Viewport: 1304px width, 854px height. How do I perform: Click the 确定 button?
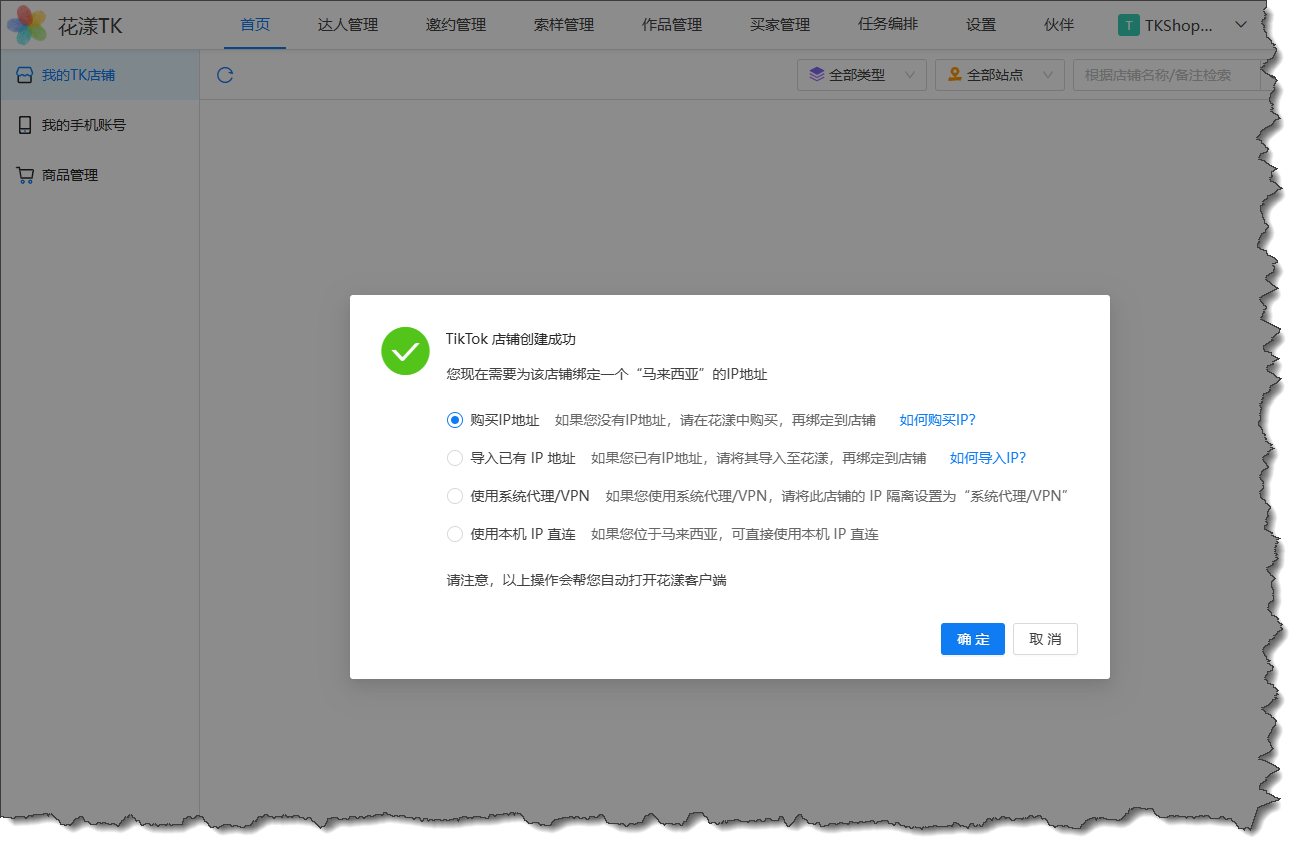pos(973,639)
